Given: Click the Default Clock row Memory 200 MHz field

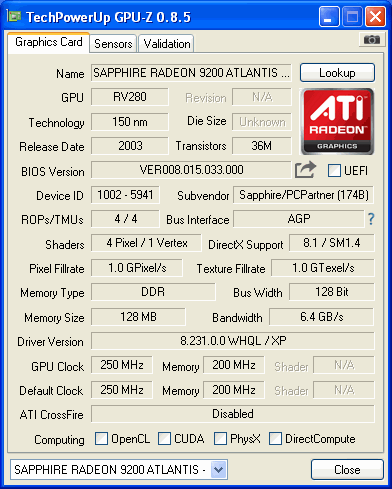Looking at the screenshot, I should point(234,390).
